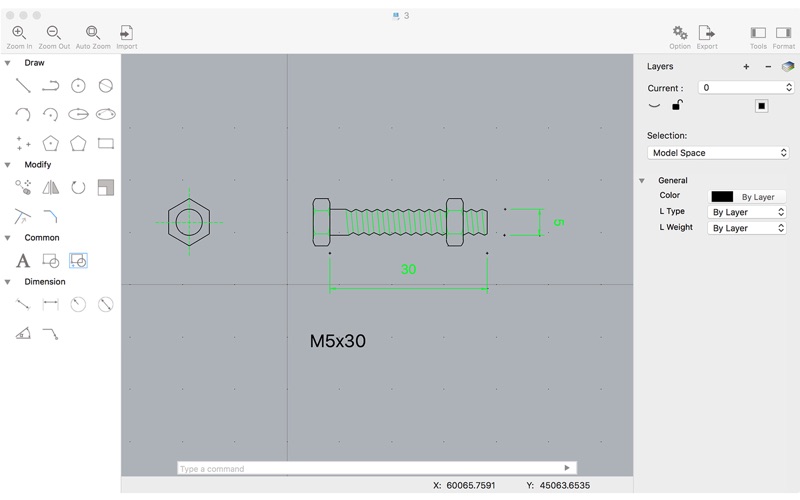Viewport: 800px width, 500px height.
Task: Select the center-point Arc tool
Action: pyautogui.click(x=51, y=114)
